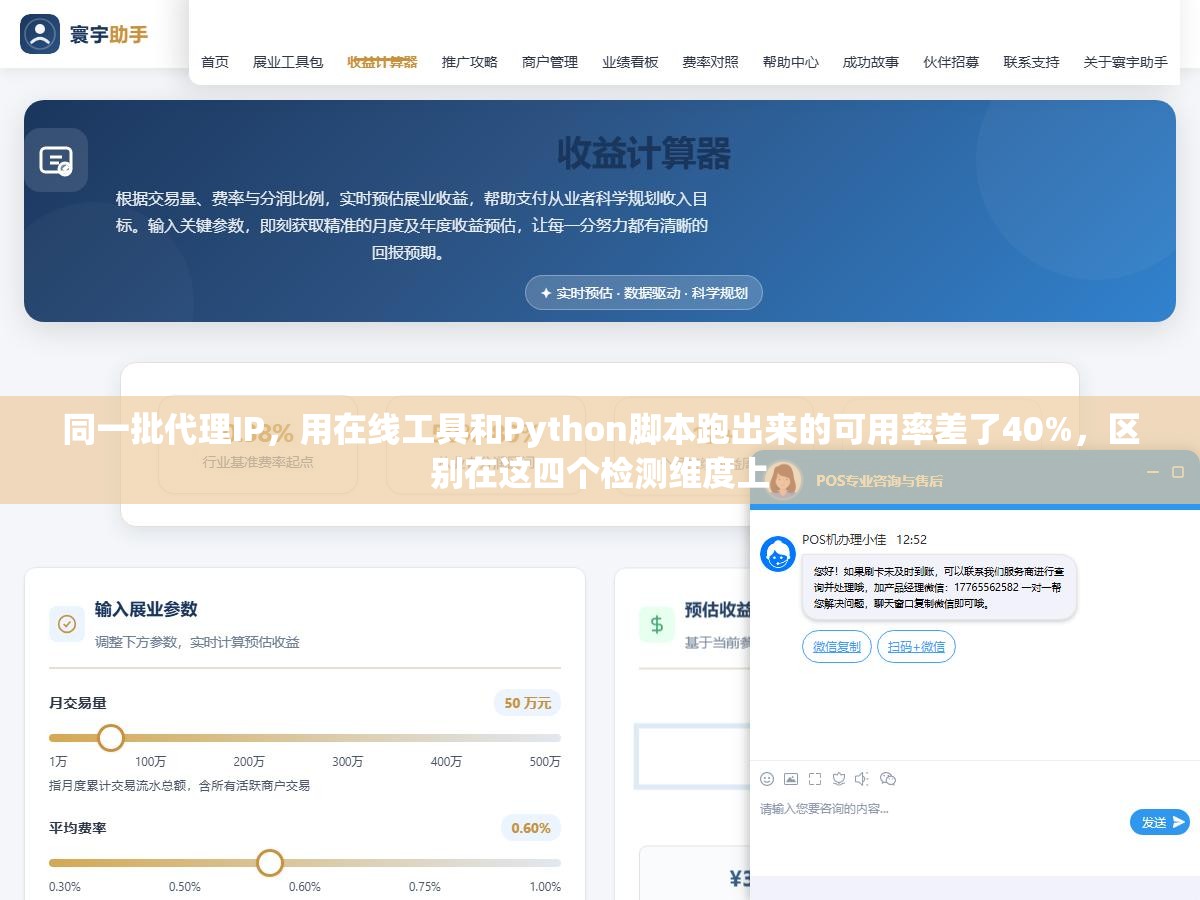Click the 0.30% scale label
Viewport: 1200px width, 900px height.
[x=65, y=886]
